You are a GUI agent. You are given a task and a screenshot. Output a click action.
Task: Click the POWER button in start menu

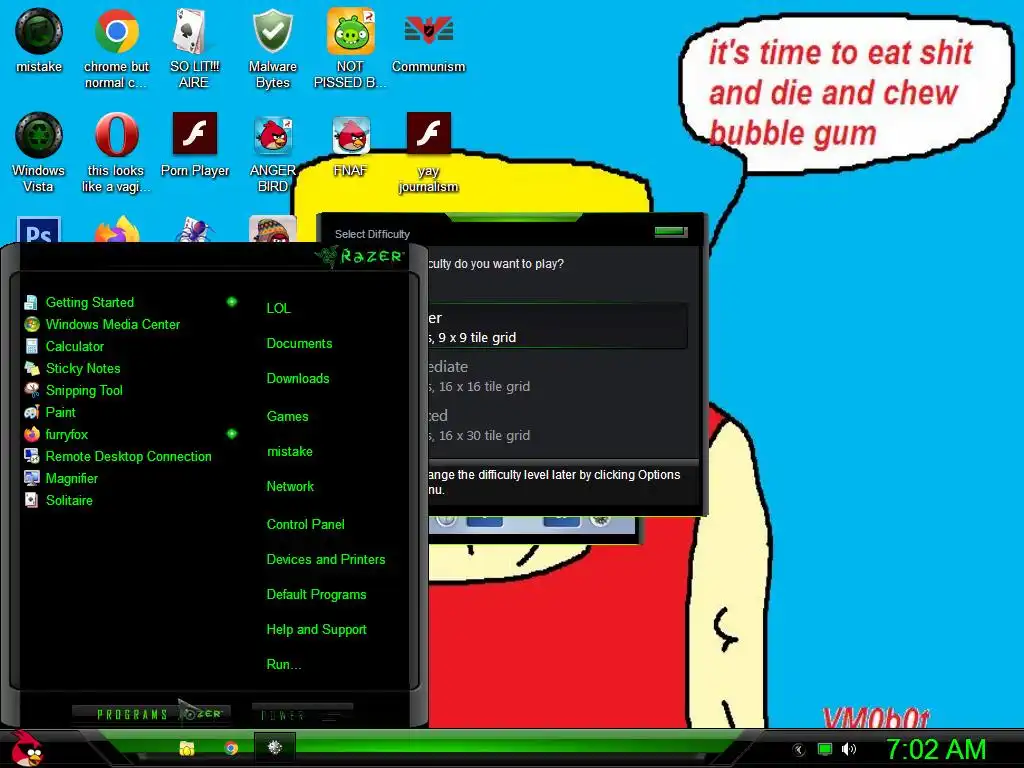pos(302,714)
